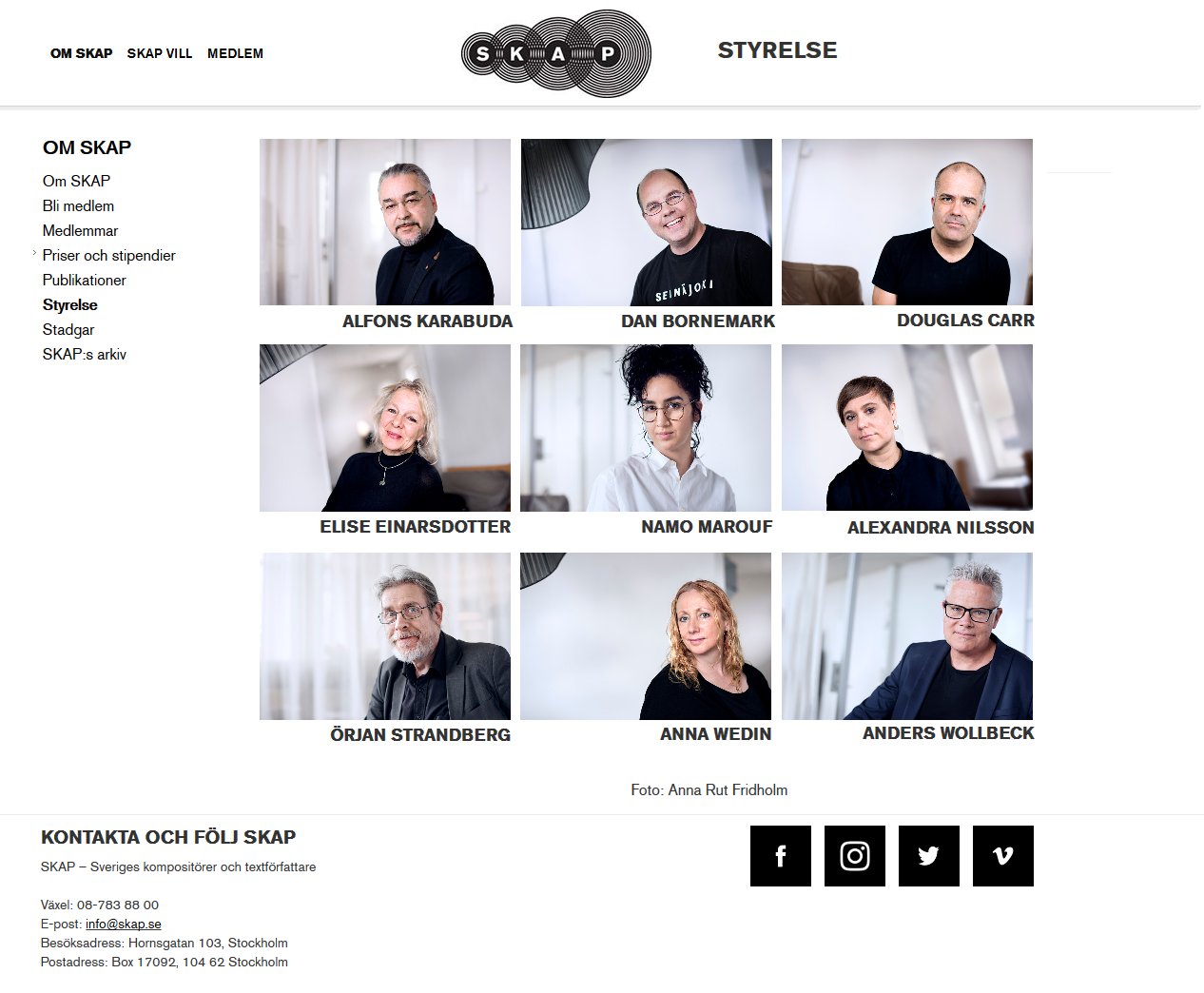
Task: Open the SKAP VILL top menu
Action: (x=160, y=53)
